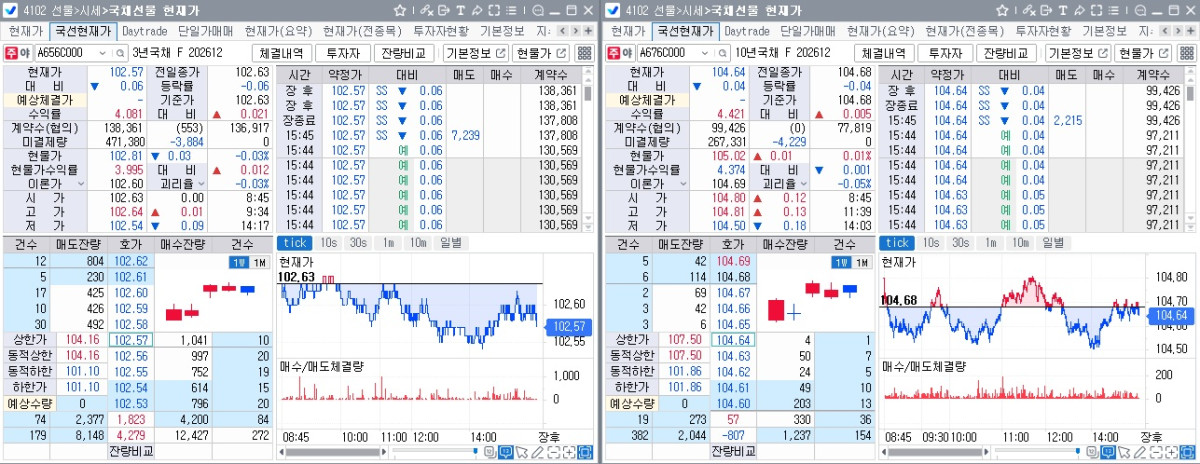Image resolution: width=1200 pixels, height=464 pixels.
Task: Click the fit-to-screen icon under left chart
Action: pos(585,452)
